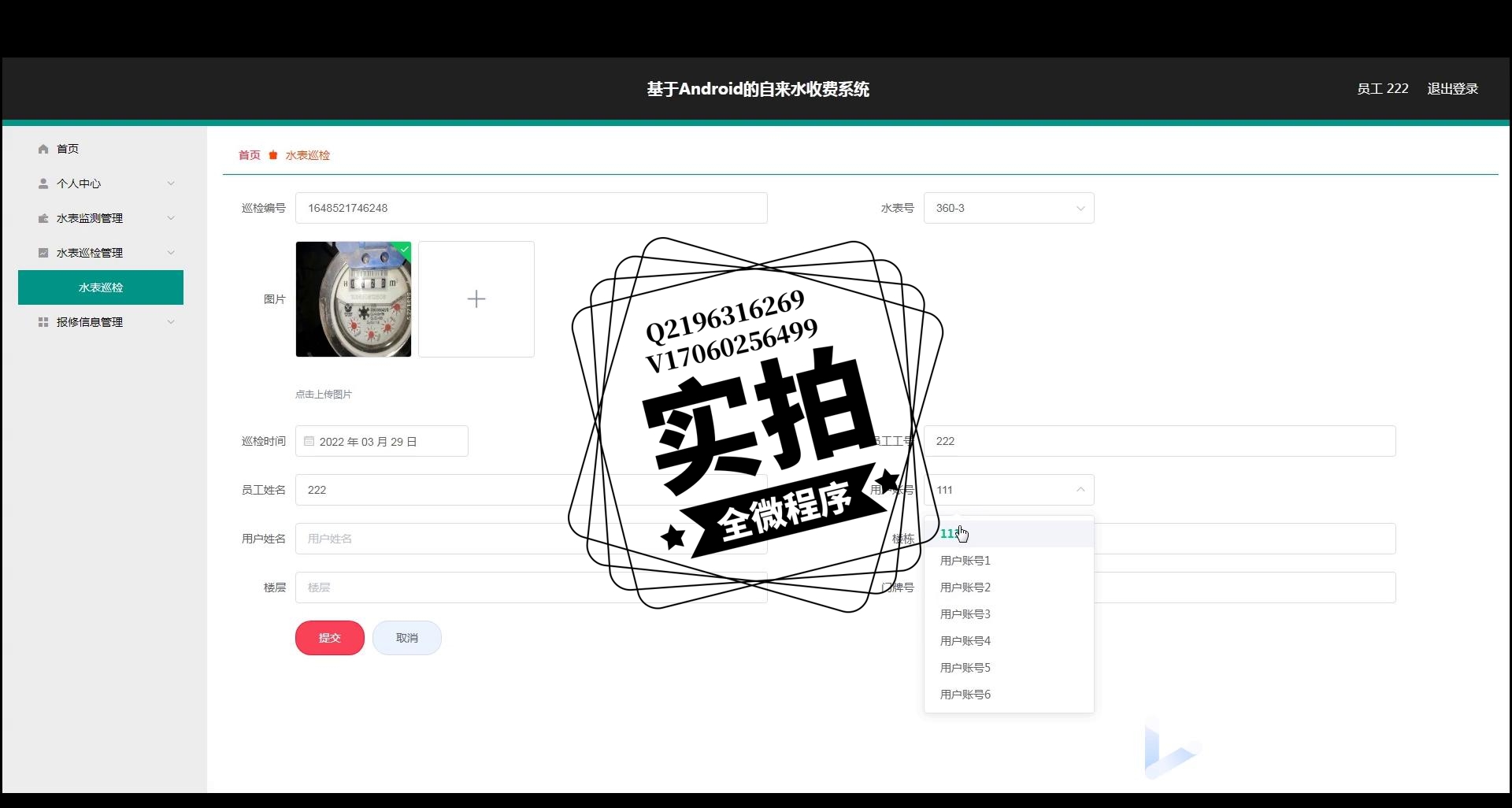Collapse the 用户账号 dropdown arrow
1512x808 pixels.
pyautogui.click(x=1080, y=490)
